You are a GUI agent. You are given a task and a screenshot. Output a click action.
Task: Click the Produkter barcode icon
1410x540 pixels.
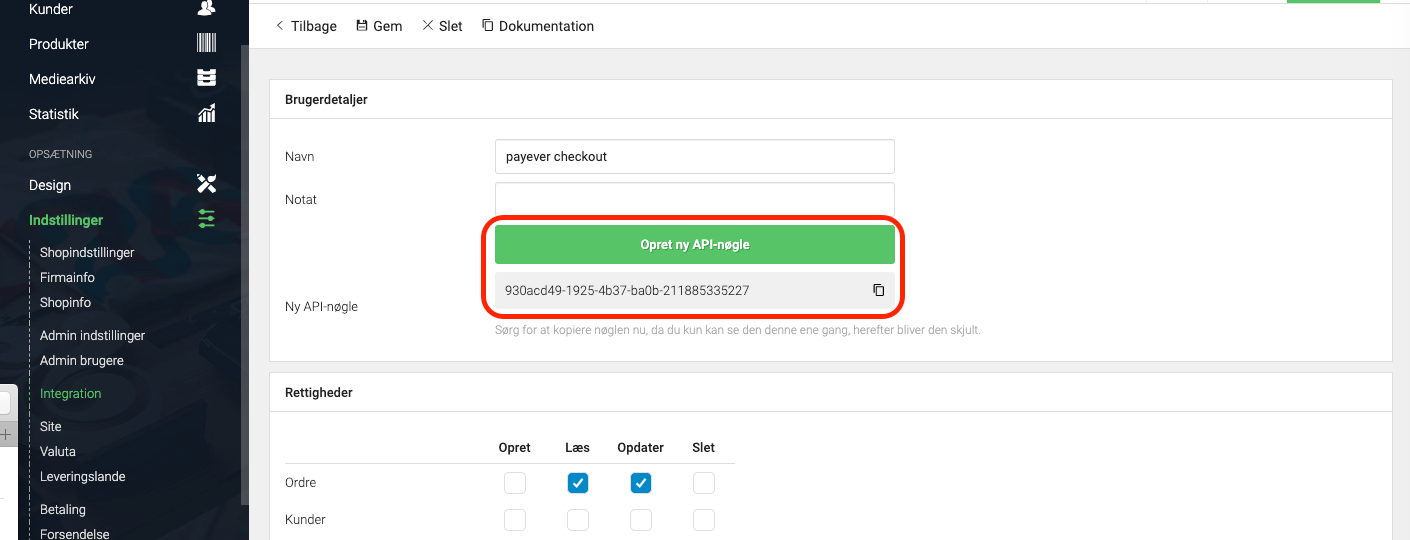tap(206, 44)
